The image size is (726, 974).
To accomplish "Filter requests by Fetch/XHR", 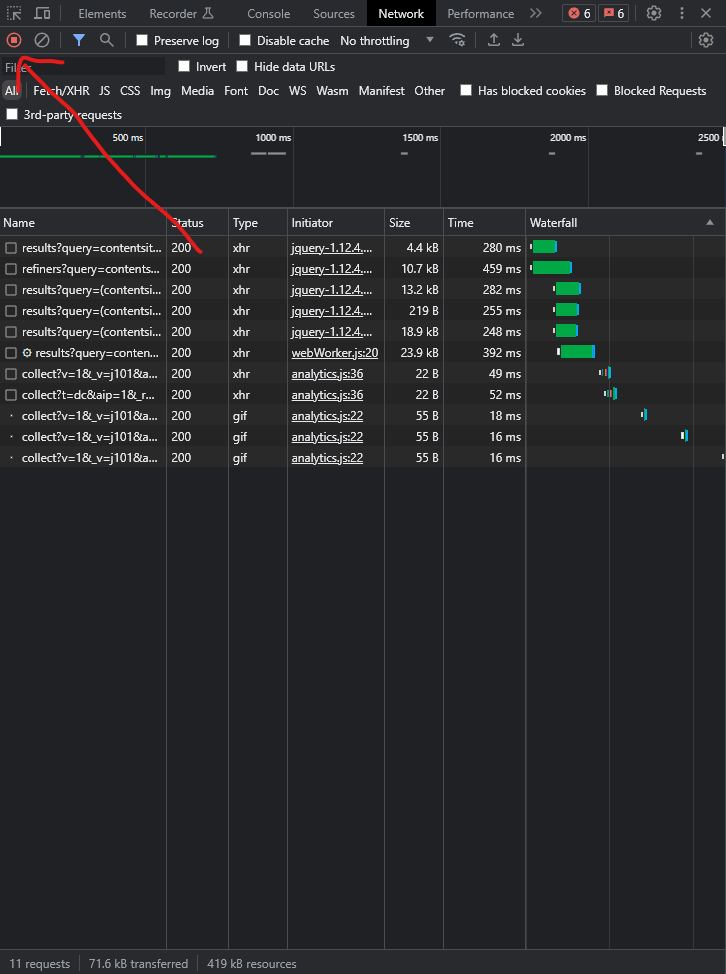I will [61, 91].
